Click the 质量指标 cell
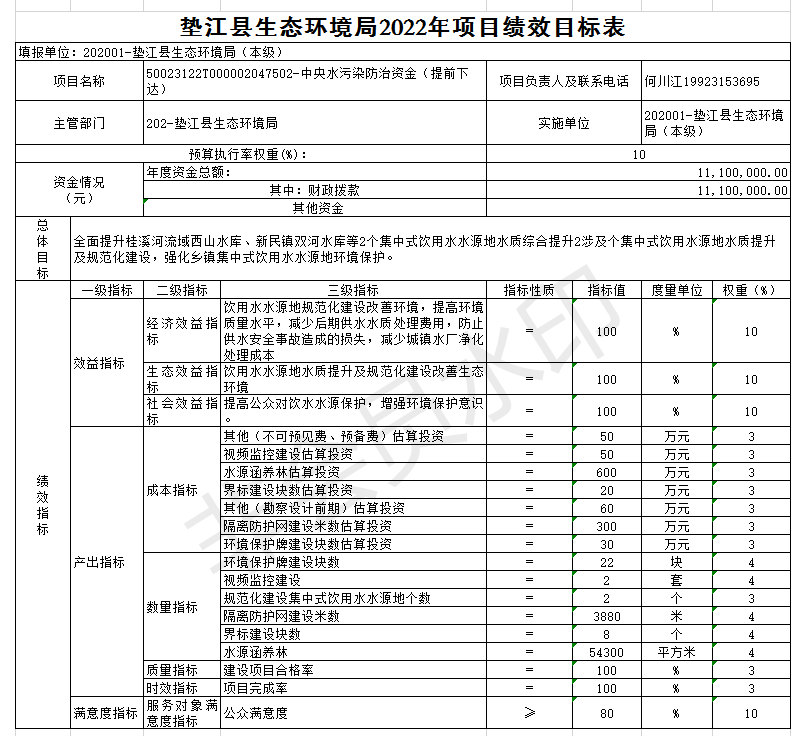 pos(182,670)
